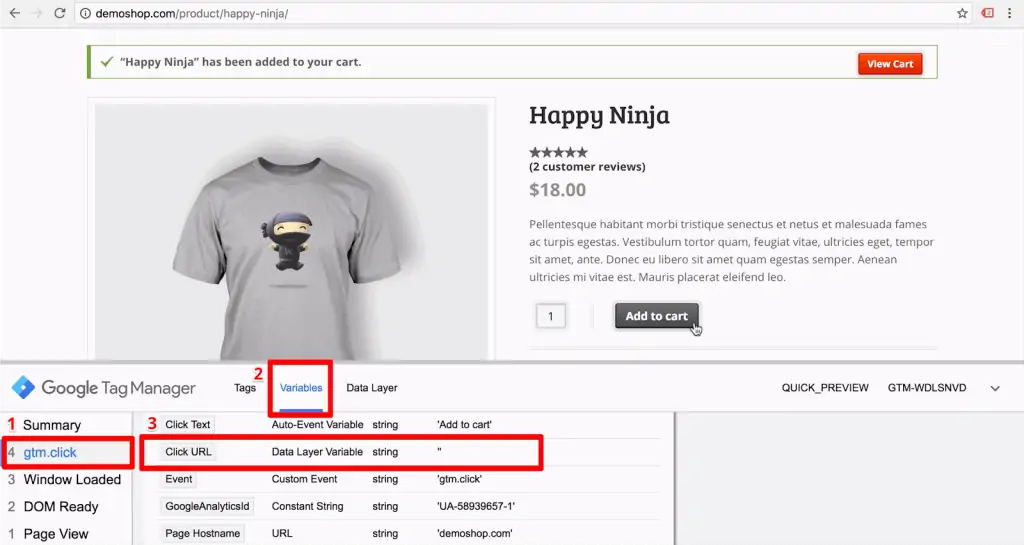Reload the page with refresh icon
Screen dimensions: 1024x545
point(59,13)
